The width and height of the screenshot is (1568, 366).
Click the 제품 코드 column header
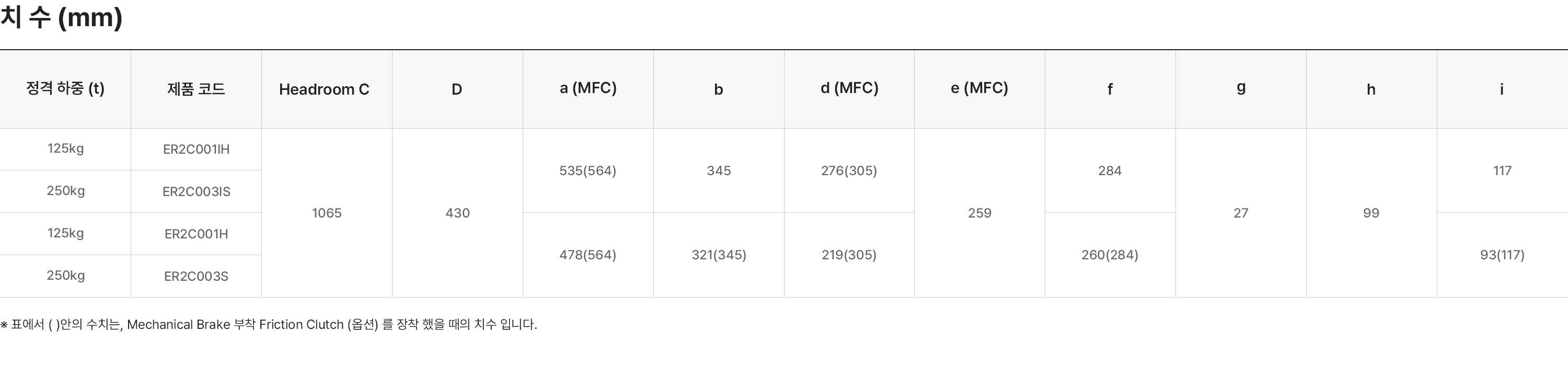click(196, 89)
